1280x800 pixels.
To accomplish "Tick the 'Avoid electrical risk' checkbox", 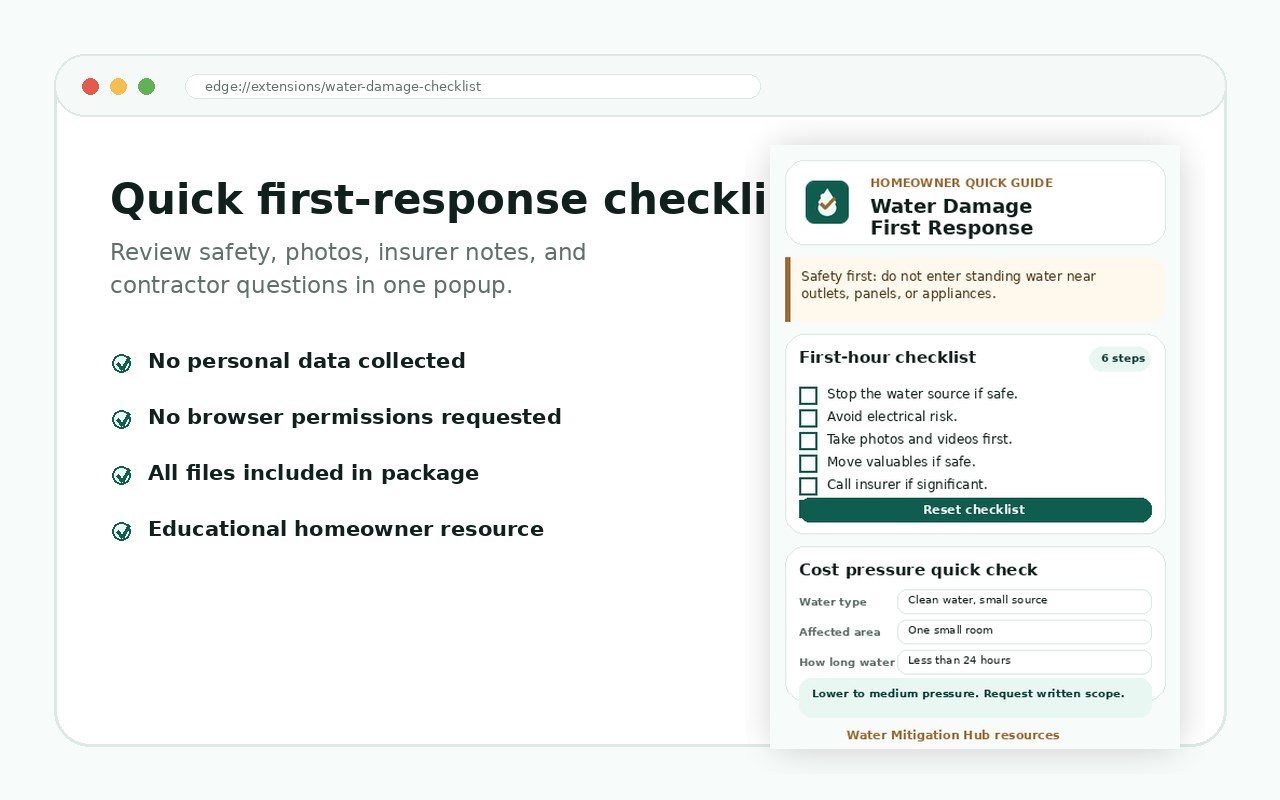I will tap(808, 418).
